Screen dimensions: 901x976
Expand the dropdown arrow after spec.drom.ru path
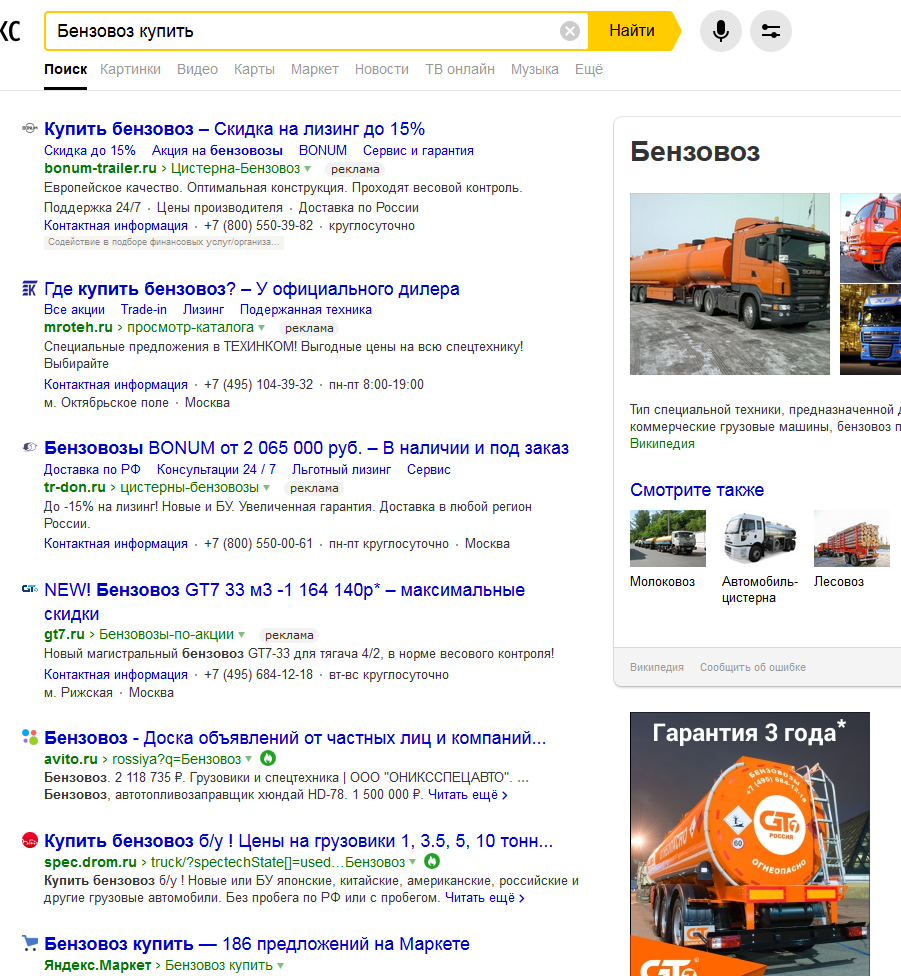pyautogui.click(x=413, y=862)
